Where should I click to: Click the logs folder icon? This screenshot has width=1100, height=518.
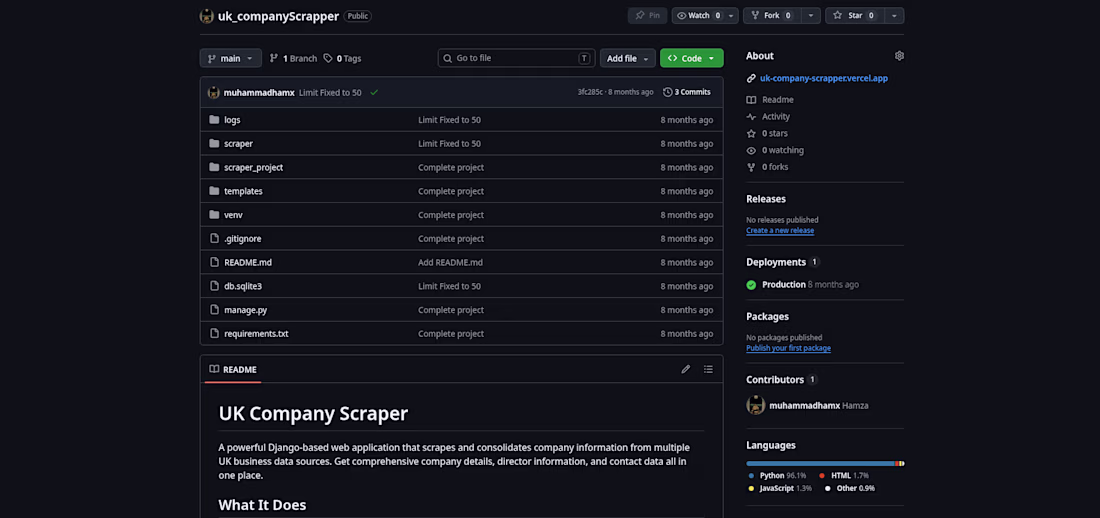[214, 120]
